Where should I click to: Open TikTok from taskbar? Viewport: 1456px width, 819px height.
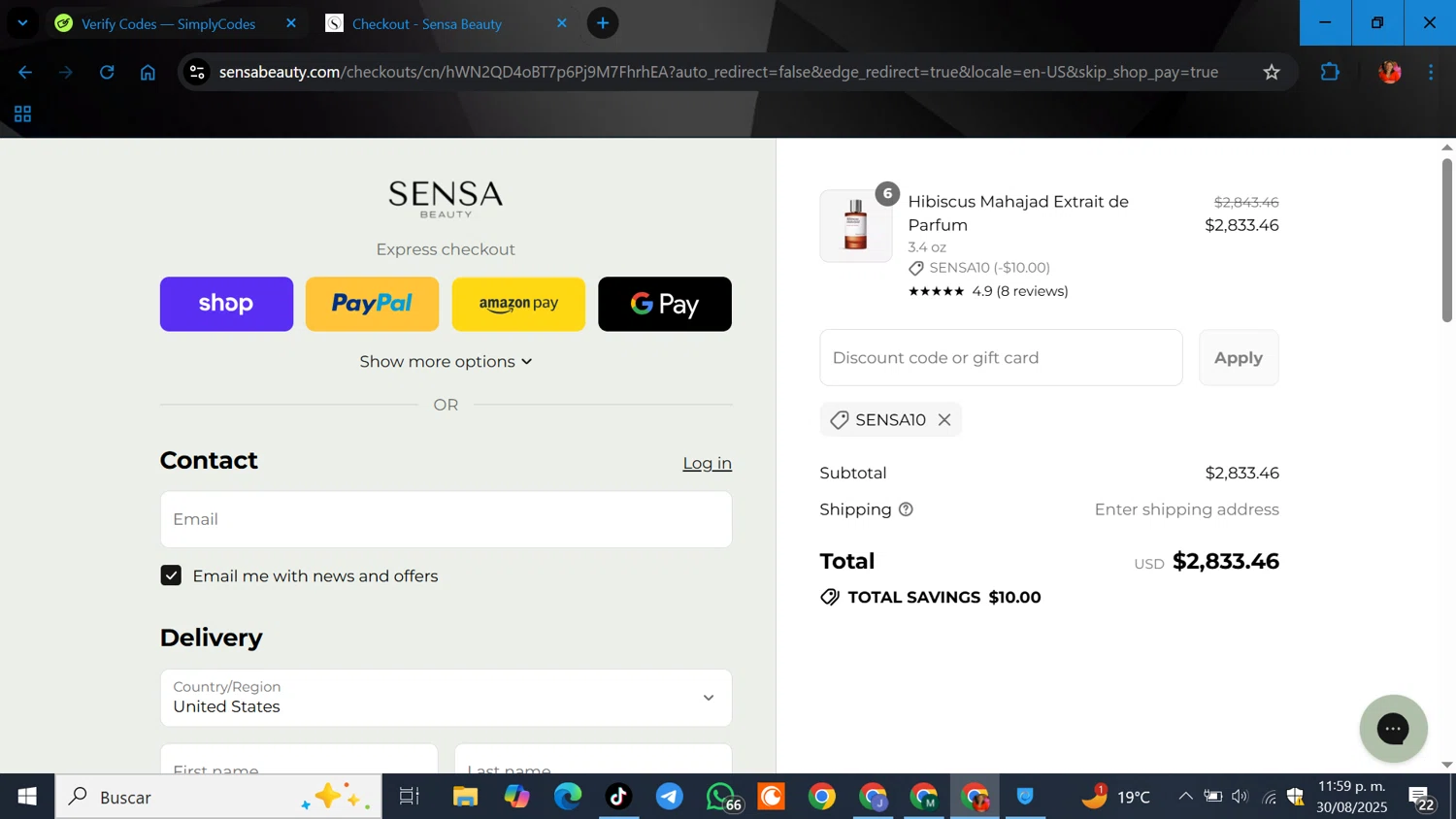click(x=618, y=797)
